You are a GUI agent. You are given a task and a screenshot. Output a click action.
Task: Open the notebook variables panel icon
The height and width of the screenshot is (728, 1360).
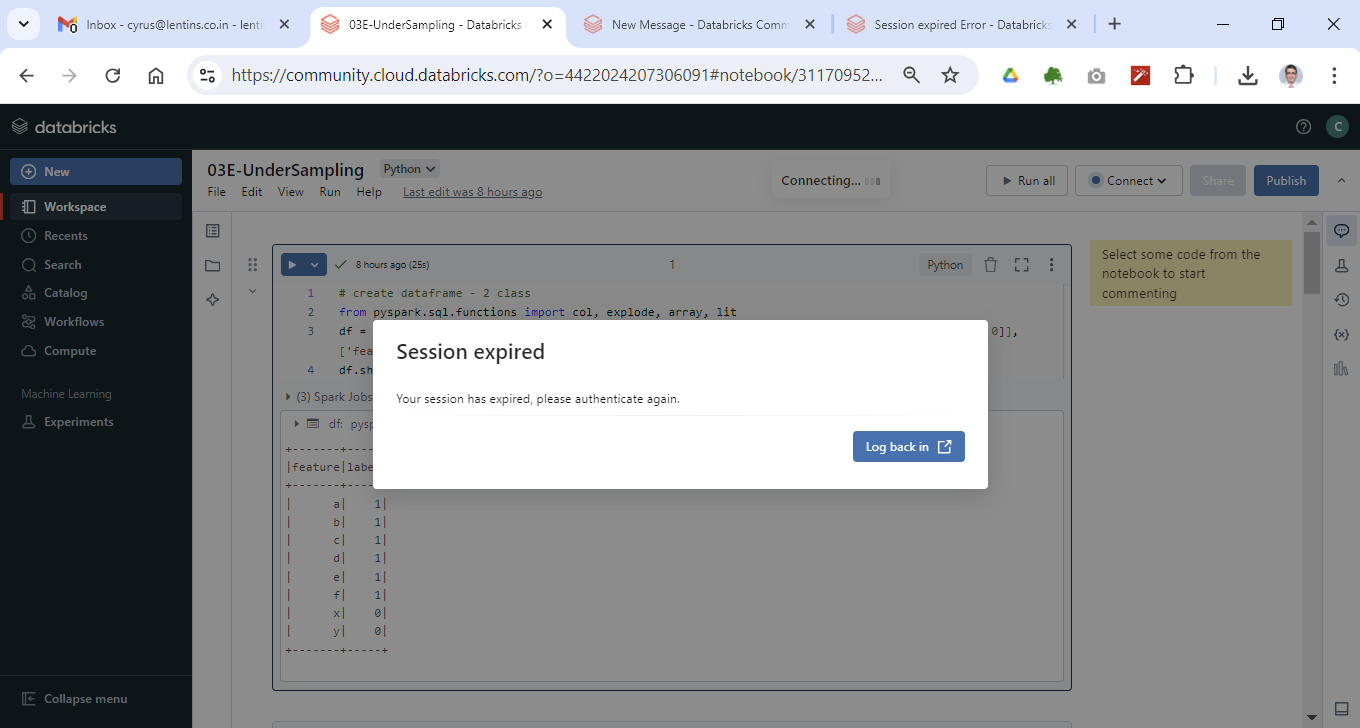tap(1341, 334)
